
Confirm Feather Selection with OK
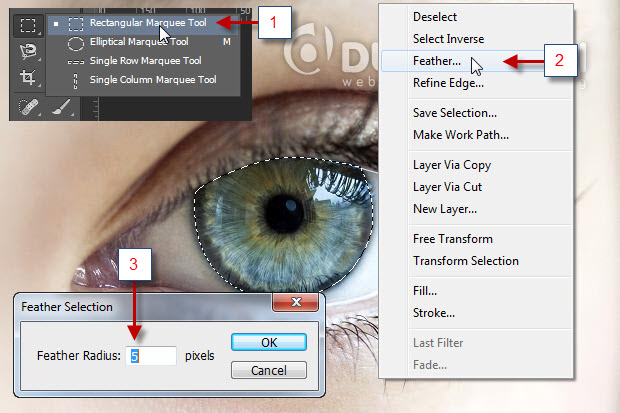[269, 342]
